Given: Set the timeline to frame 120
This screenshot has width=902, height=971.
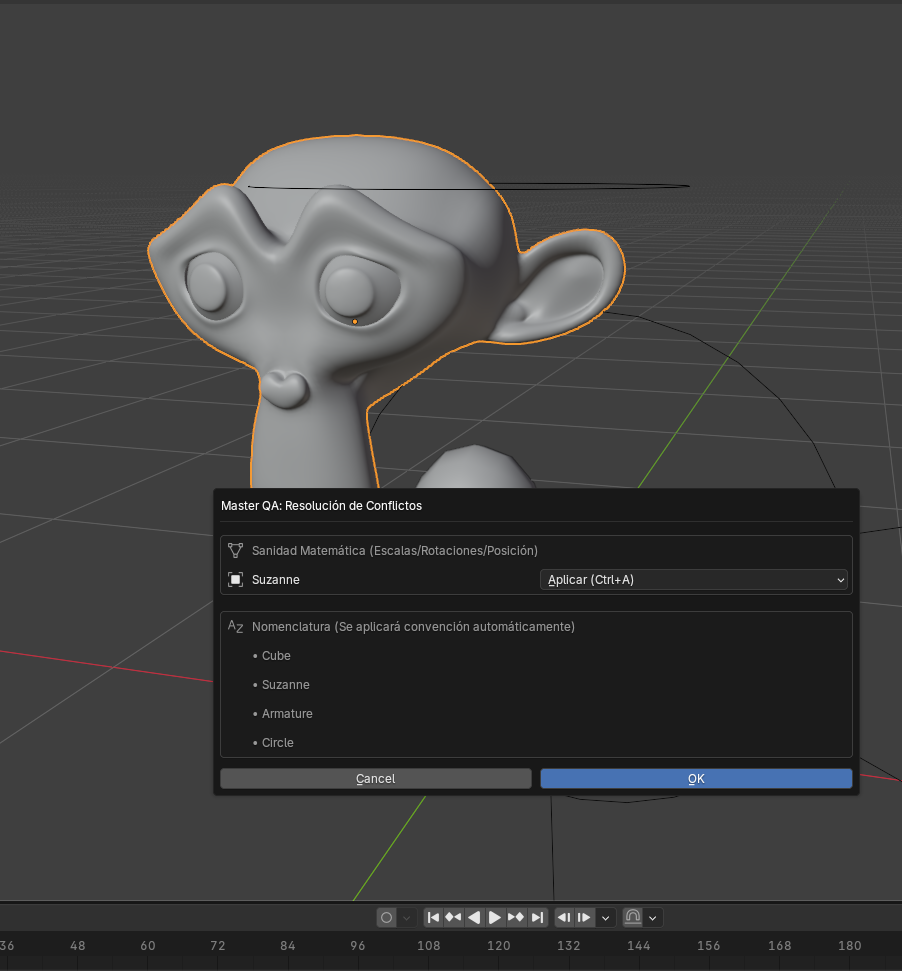Looking at the screenshot, I should click(x=498, y=946).
